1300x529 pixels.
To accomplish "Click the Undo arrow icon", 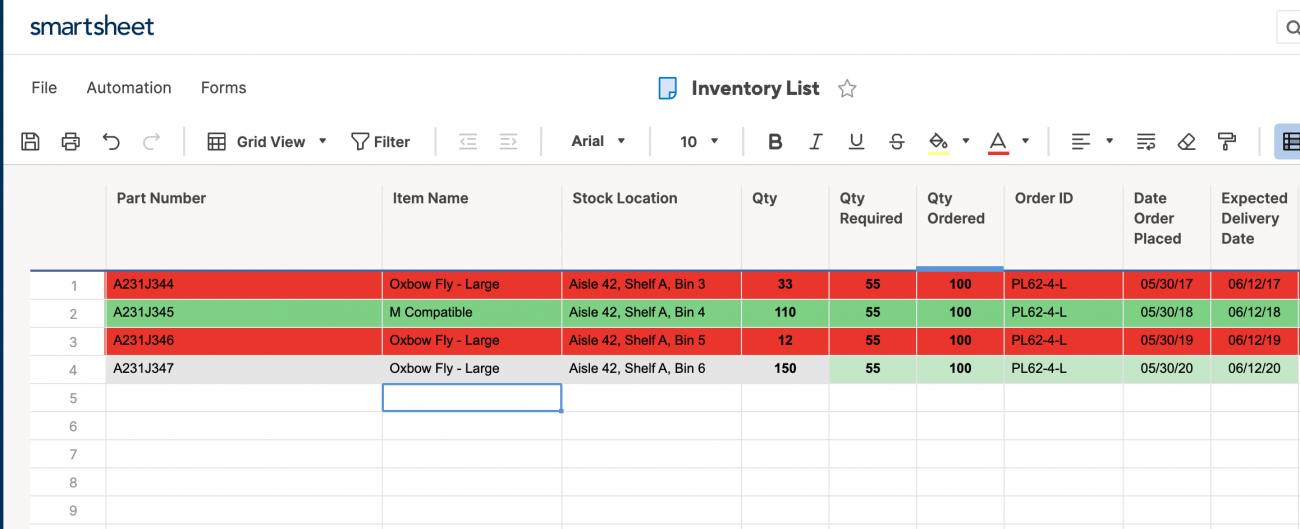I will pyautogui.click(x=111, y=142).
